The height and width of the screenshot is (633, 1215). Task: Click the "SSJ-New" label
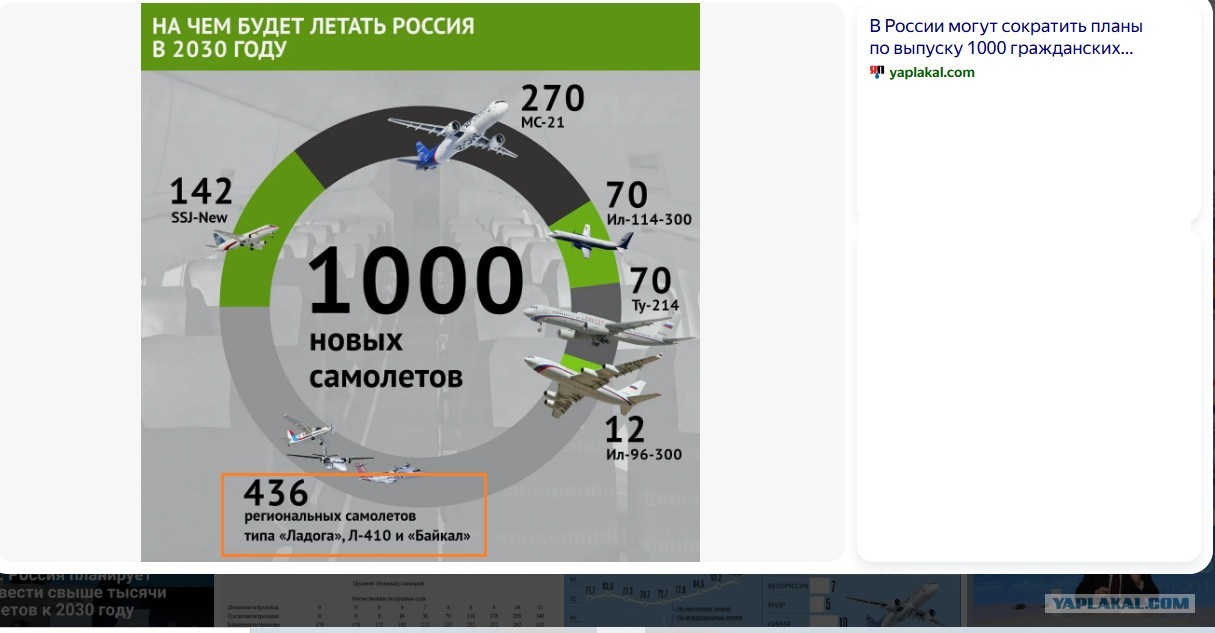pyautogui.click(x=201, y=217)
